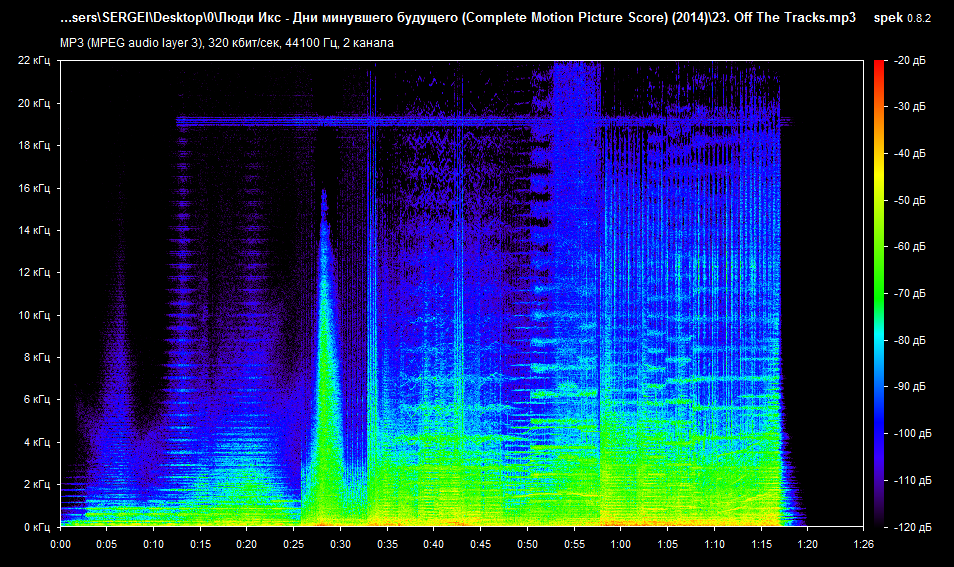The height and width of the screenshot is (567, 954).
Task: Click the -70 дБ scale label
Action: point(910,294)
